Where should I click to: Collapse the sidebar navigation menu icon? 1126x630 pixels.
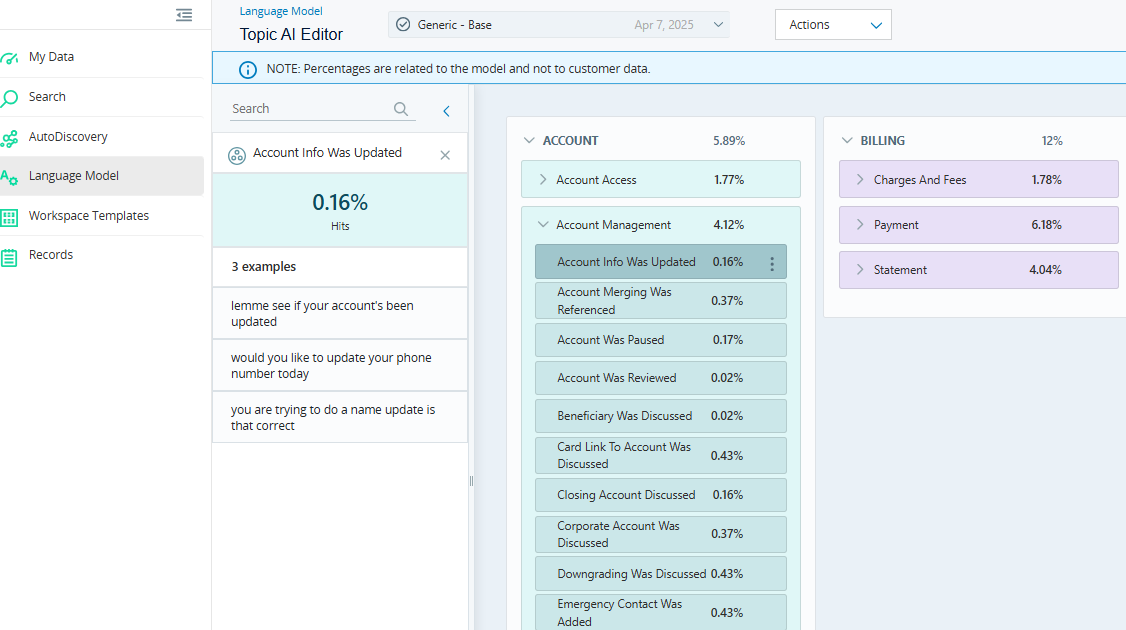(x=184, y=15)
